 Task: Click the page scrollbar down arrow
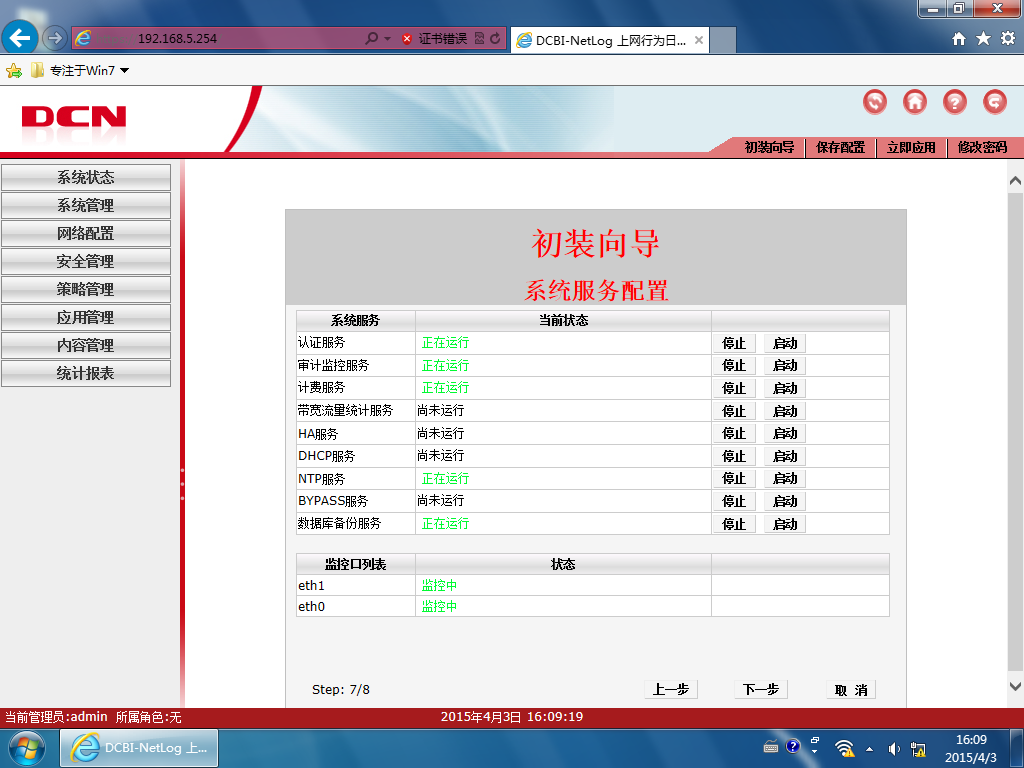coord(1015,686)
